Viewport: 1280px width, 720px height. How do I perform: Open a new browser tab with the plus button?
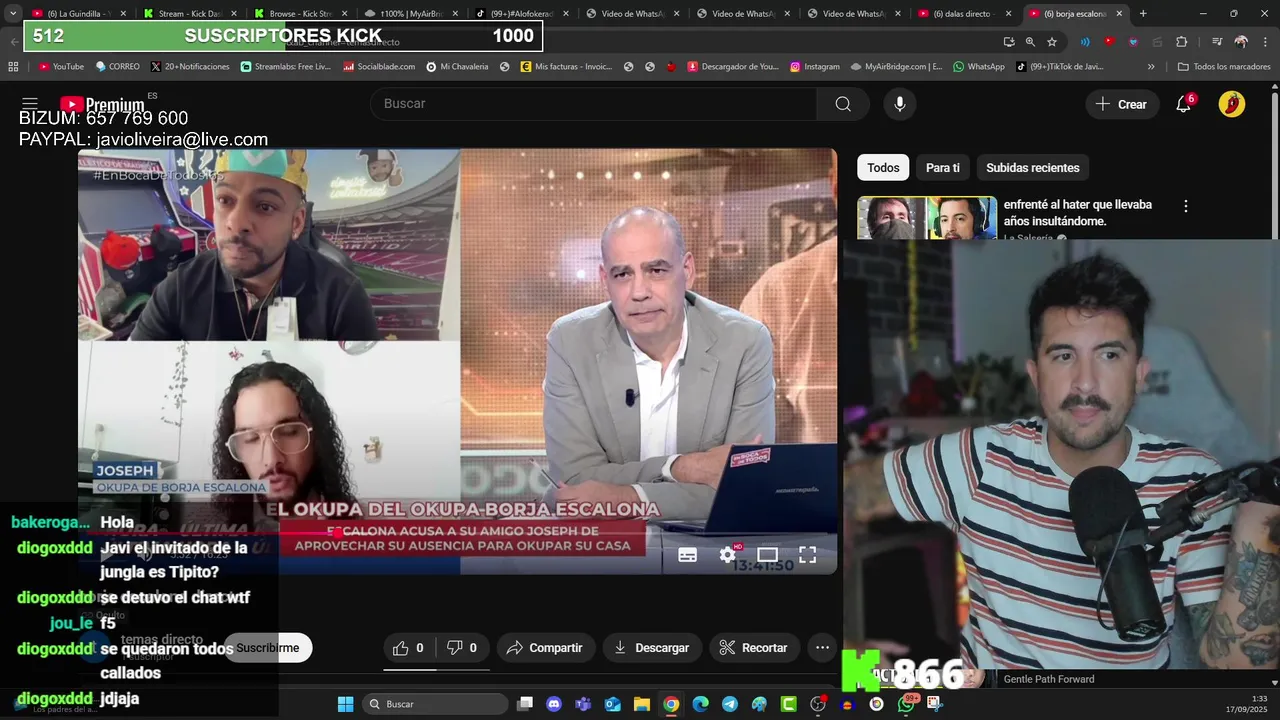[1143, 14]
